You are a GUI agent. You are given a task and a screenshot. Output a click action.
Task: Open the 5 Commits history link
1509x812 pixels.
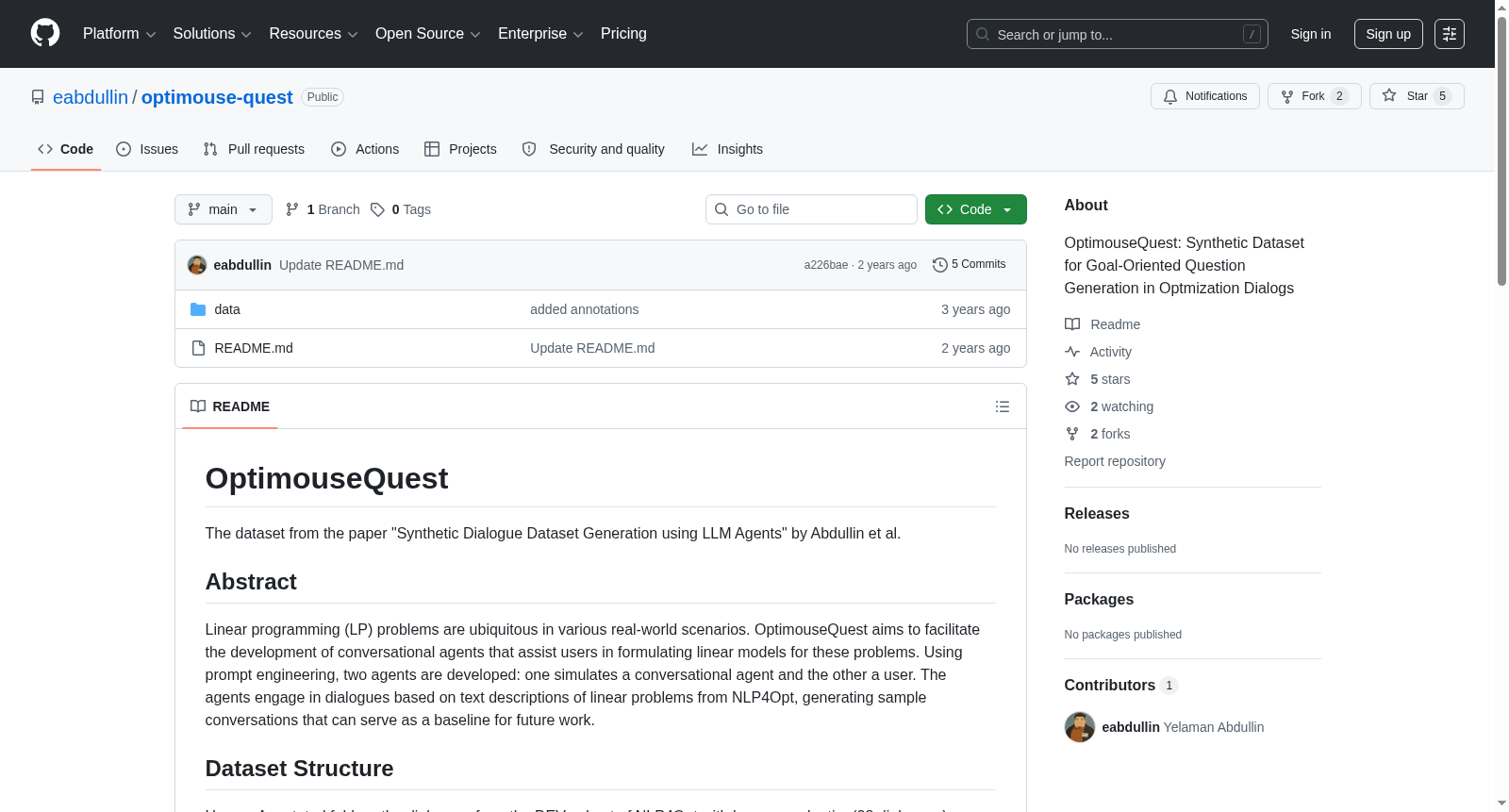[970, 264]
